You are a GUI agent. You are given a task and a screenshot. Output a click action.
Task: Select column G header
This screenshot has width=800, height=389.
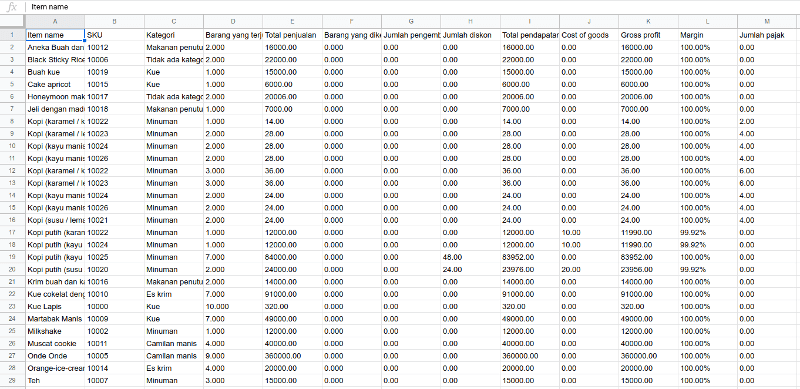411,21
